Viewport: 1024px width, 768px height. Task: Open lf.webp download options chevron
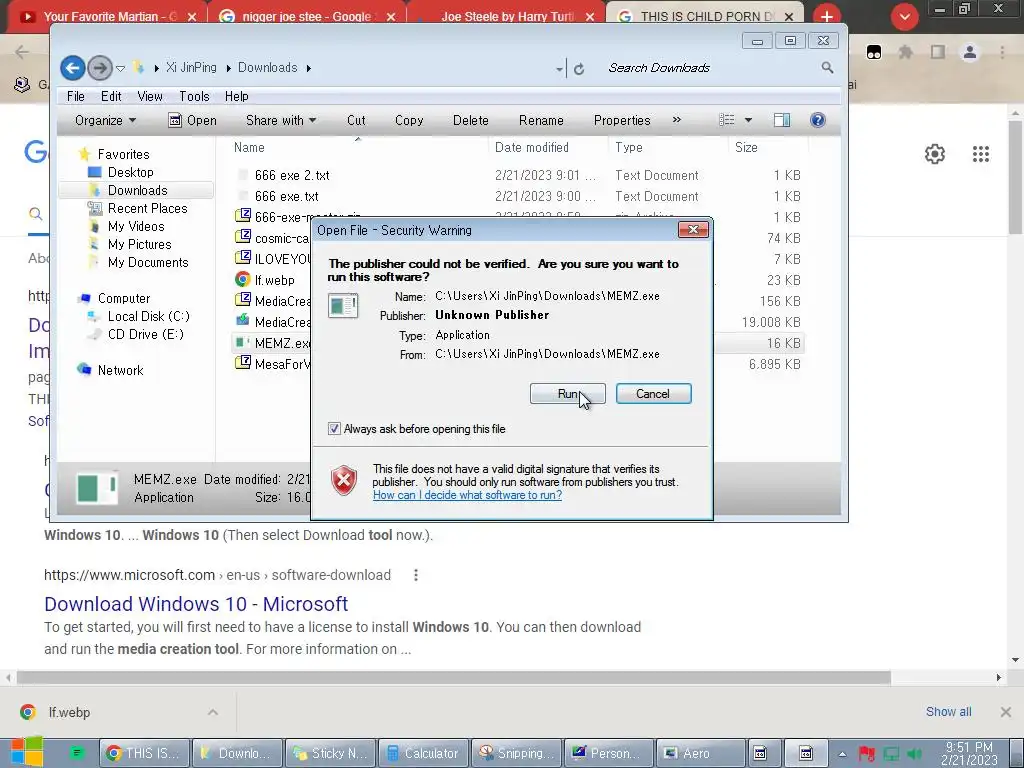pos(213,712)
